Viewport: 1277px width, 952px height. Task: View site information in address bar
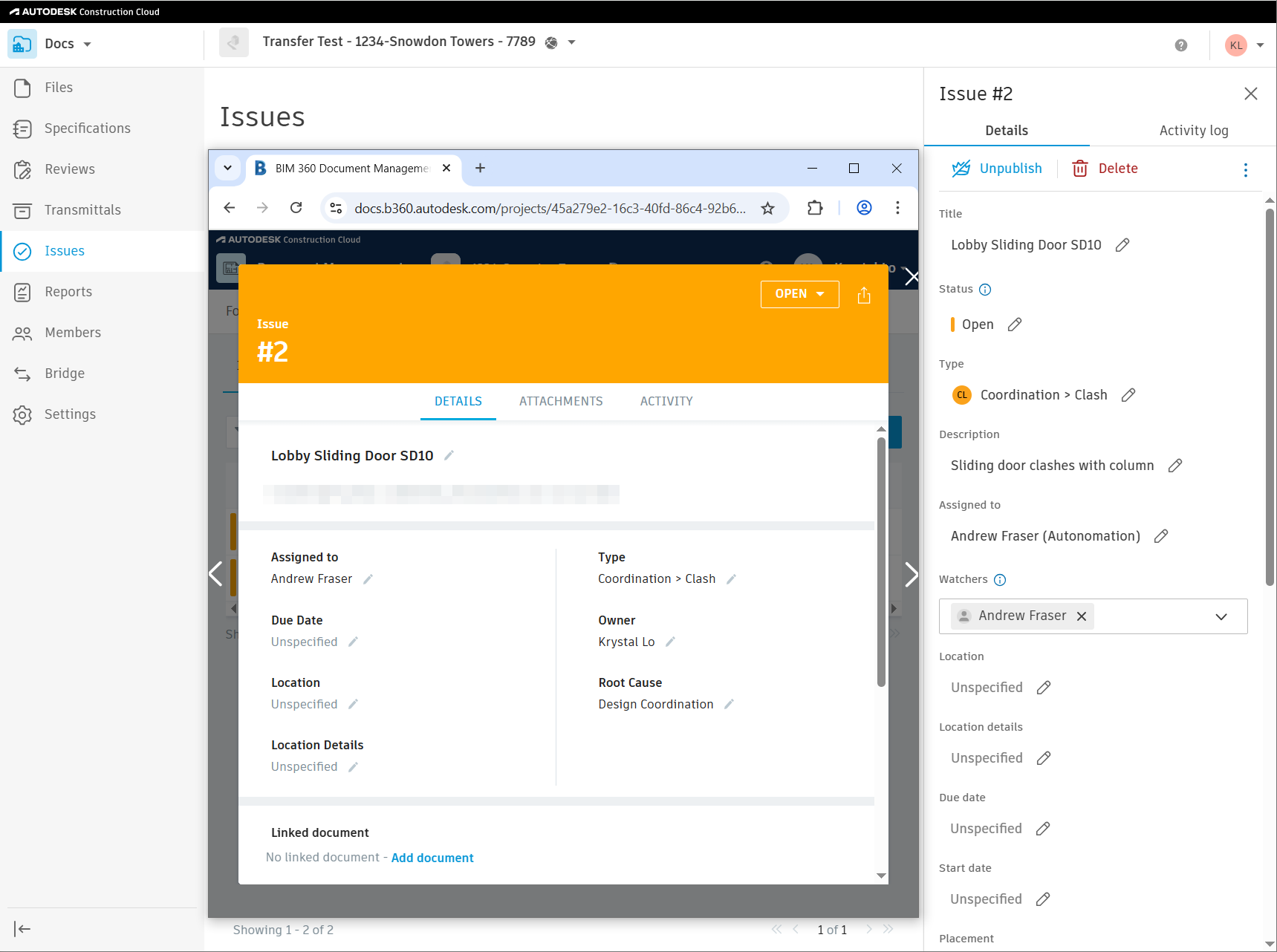coord(337,209)
